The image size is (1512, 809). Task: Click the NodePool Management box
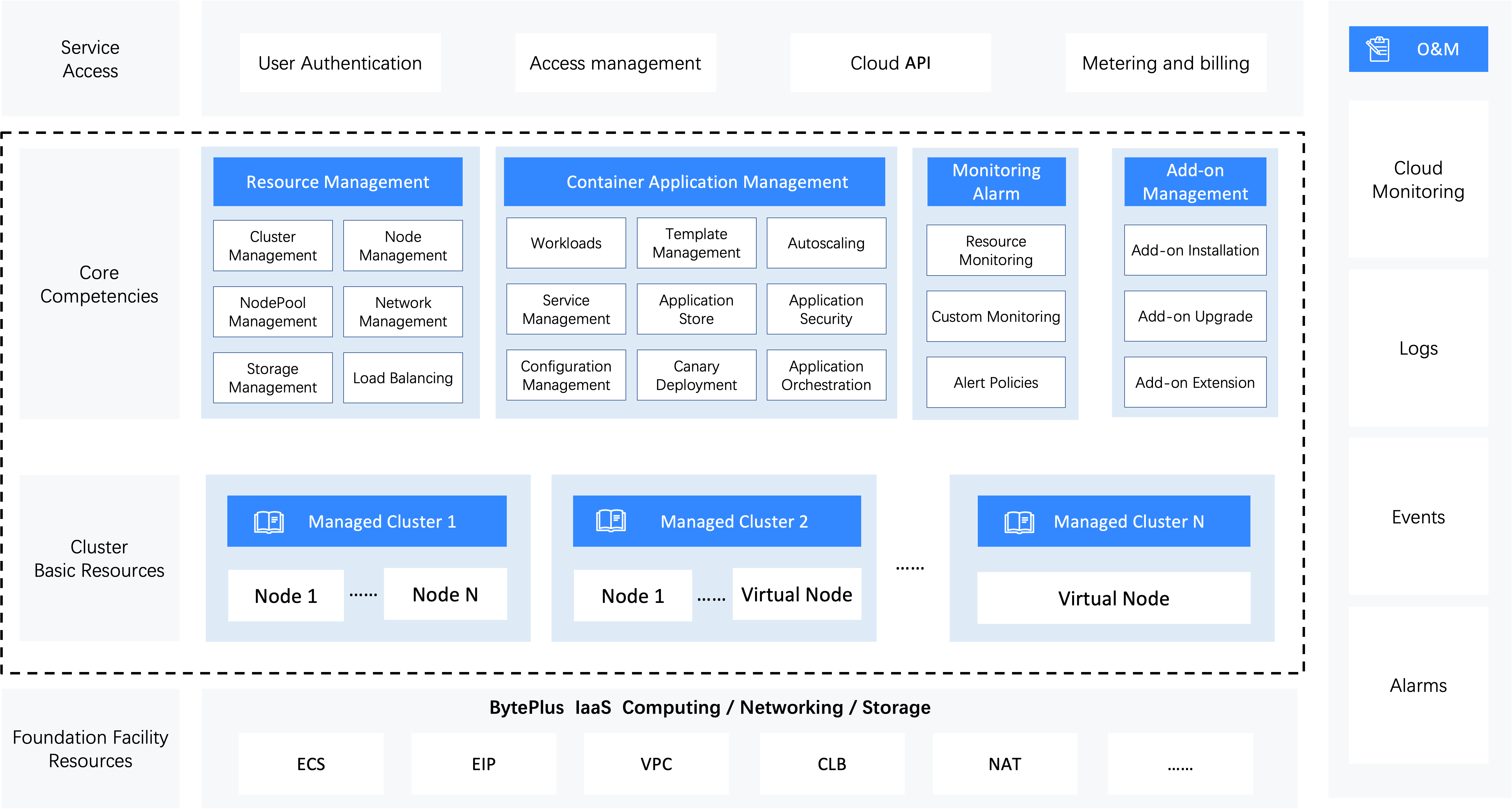[273, 312]
